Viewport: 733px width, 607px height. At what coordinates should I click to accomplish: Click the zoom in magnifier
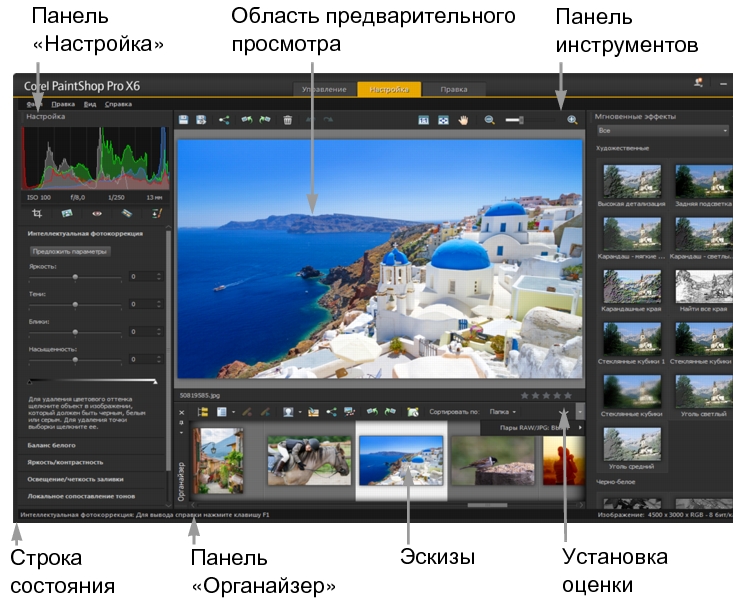572,120
